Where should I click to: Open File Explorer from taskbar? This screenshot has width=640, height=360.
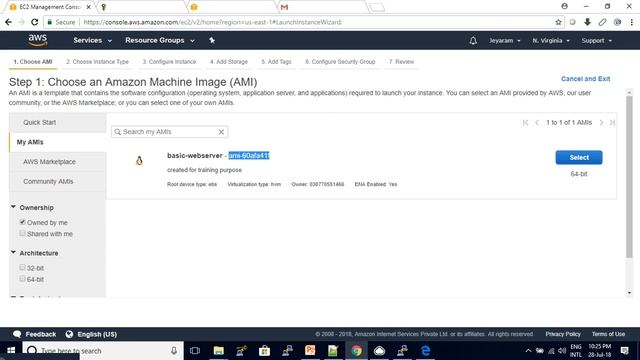point(218,351)
